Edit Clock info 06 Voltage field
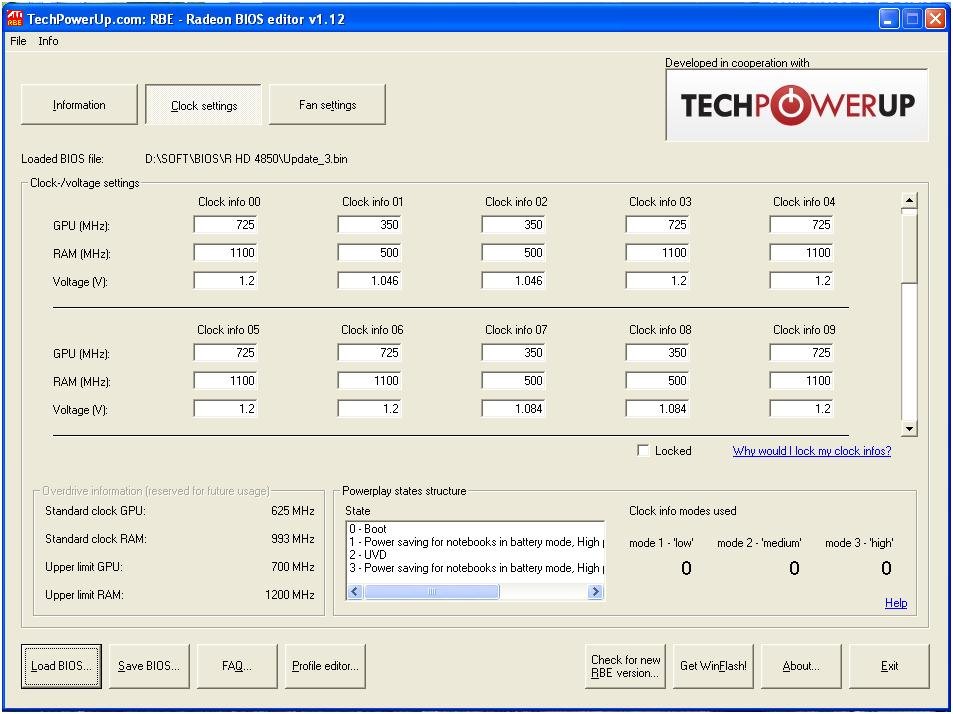This screenshot has width=953, height=714. click(x=370, y=408)
